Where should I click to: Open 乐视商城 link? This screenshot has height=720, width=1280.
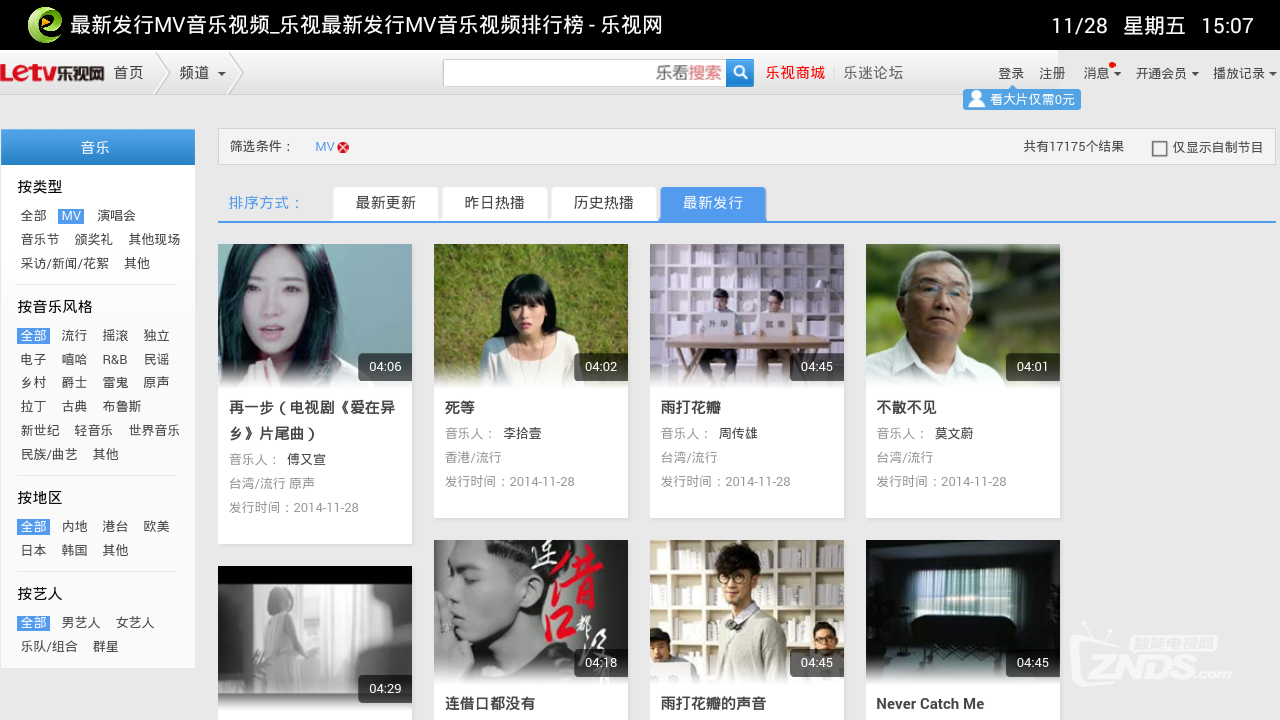(x=795, y=73)
